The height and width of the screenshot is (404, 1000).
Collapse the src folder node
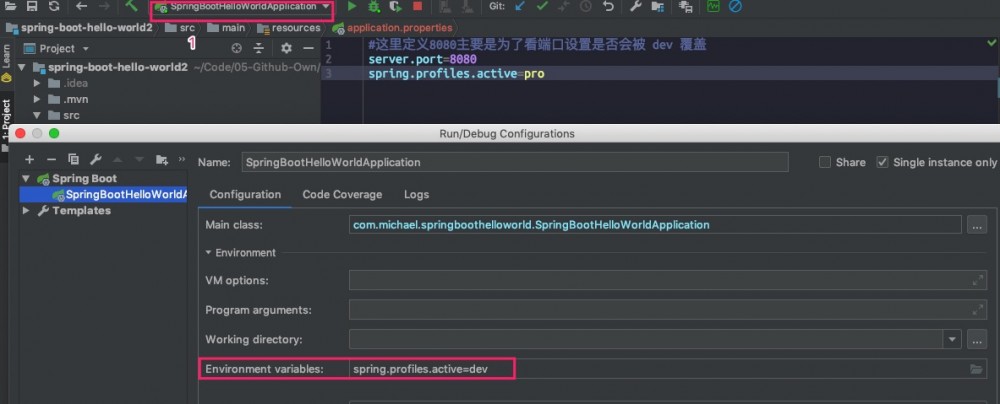pyautogui.click(x=36, y=116)
